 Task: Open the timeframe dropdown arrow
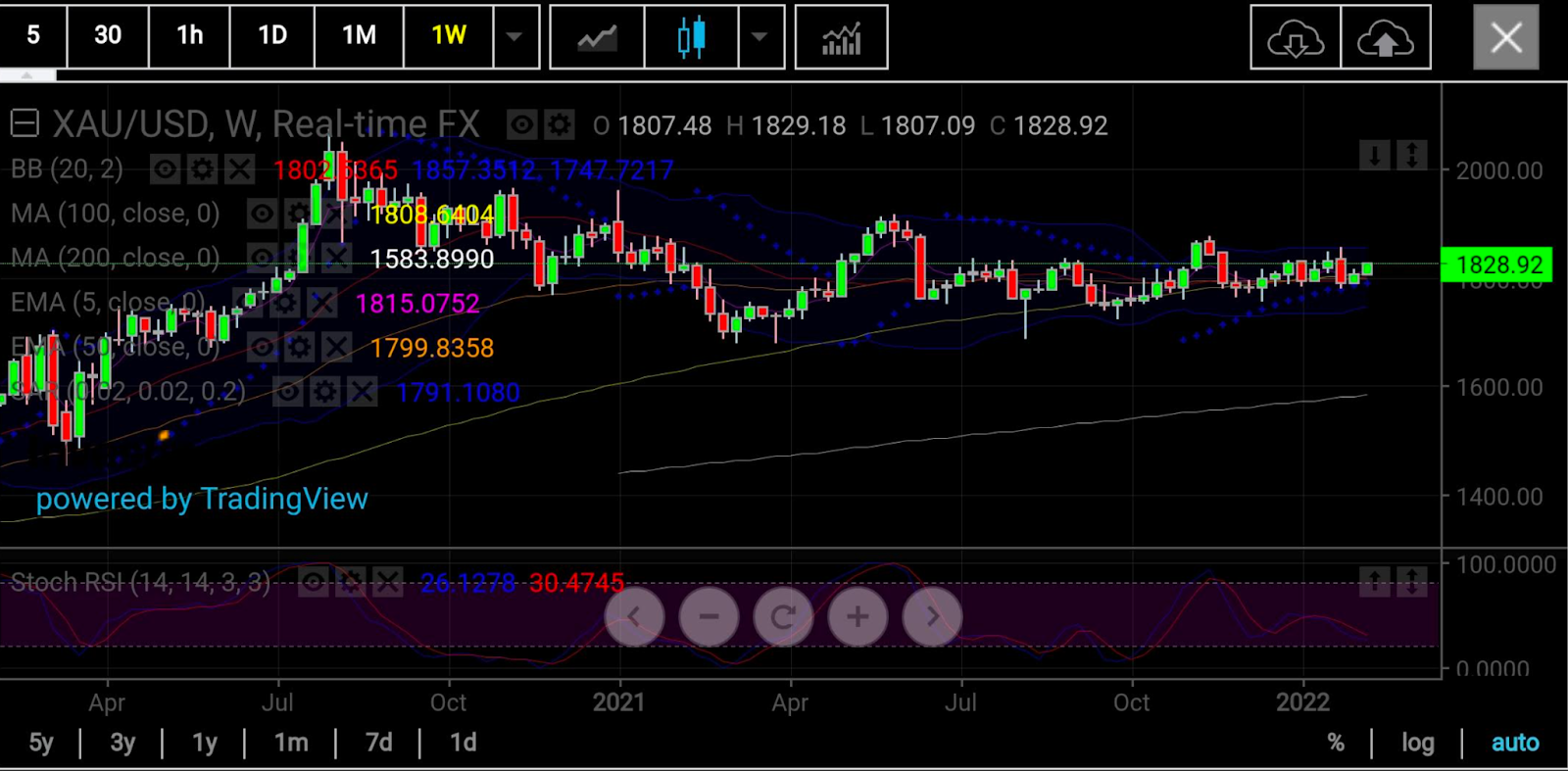(515, 36)
